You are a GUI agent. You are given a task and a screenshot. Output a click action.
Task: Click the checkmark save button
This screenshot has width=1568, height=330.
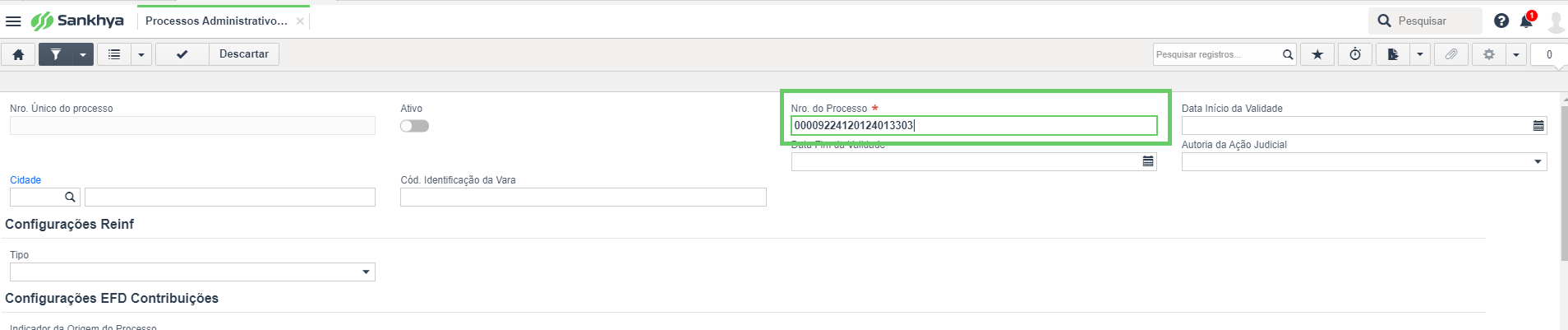click(x=182, y=54)
